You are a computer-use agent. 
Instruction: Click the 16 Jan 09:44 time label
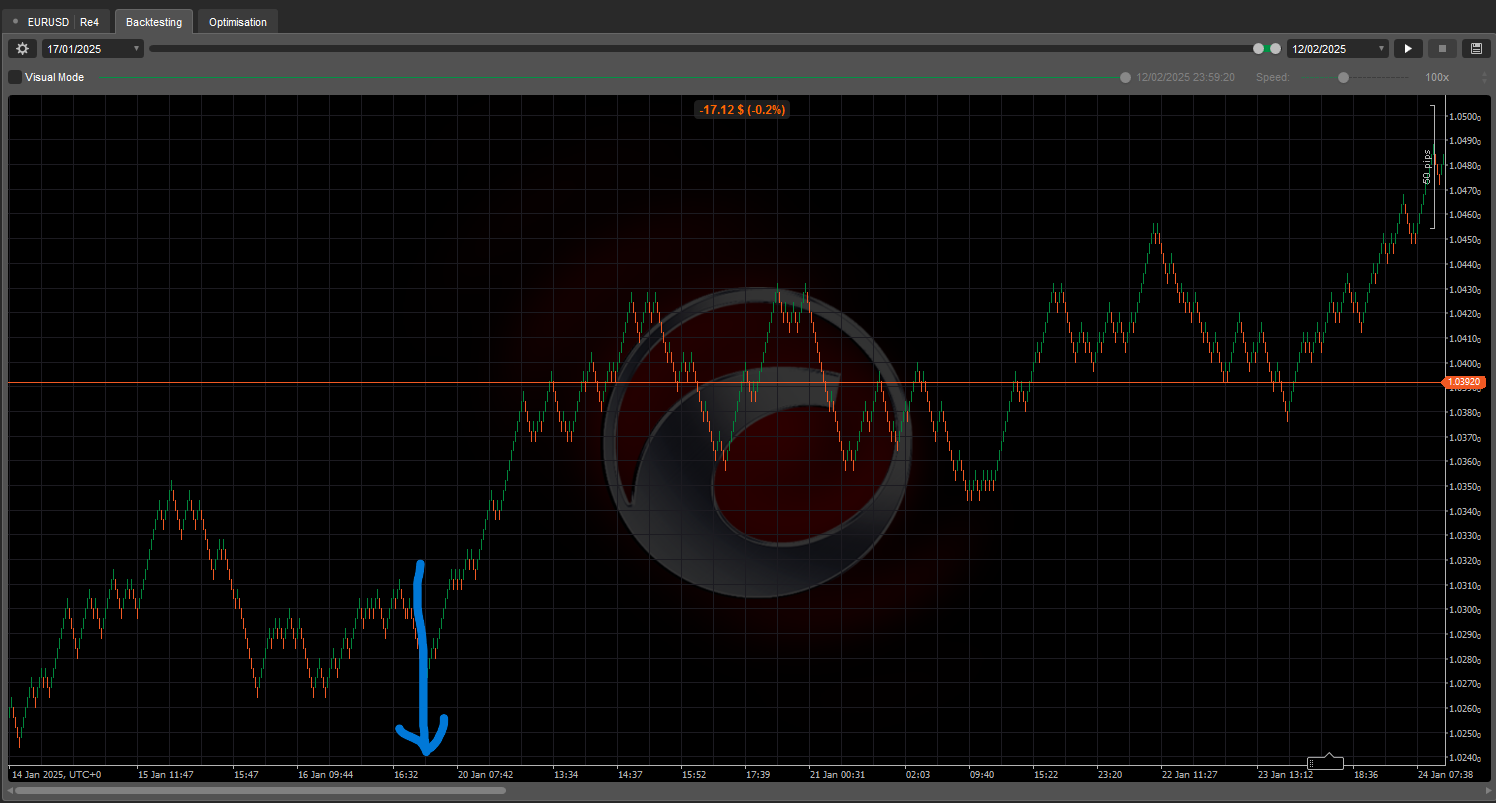point(326,774)
